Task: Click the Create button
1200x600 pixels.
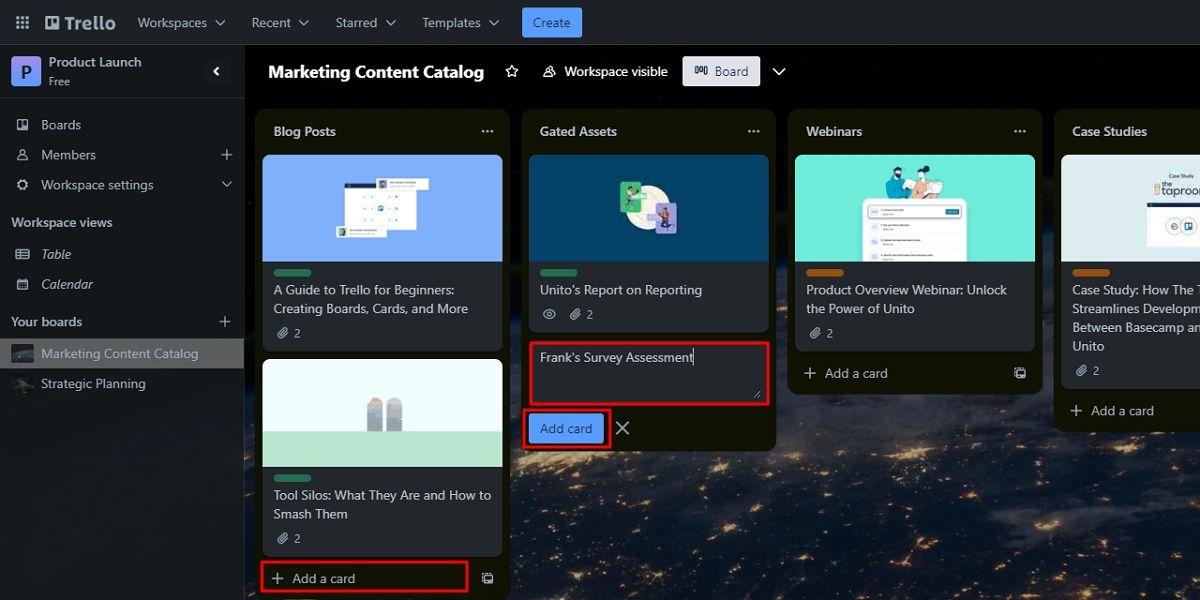Action: pos(551,22)
